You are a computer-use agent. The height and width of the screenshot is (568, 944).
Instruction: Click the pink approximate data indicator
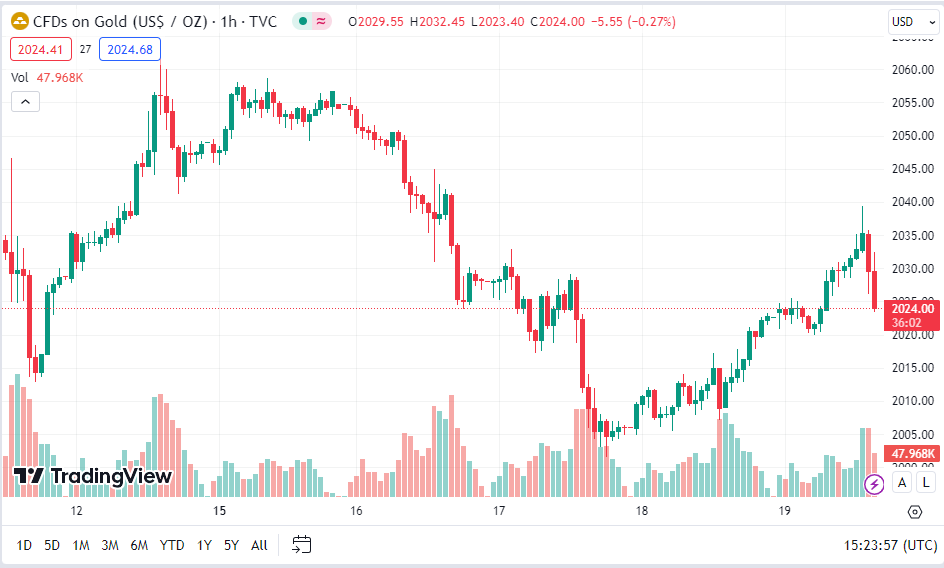[x=321, y=22]
